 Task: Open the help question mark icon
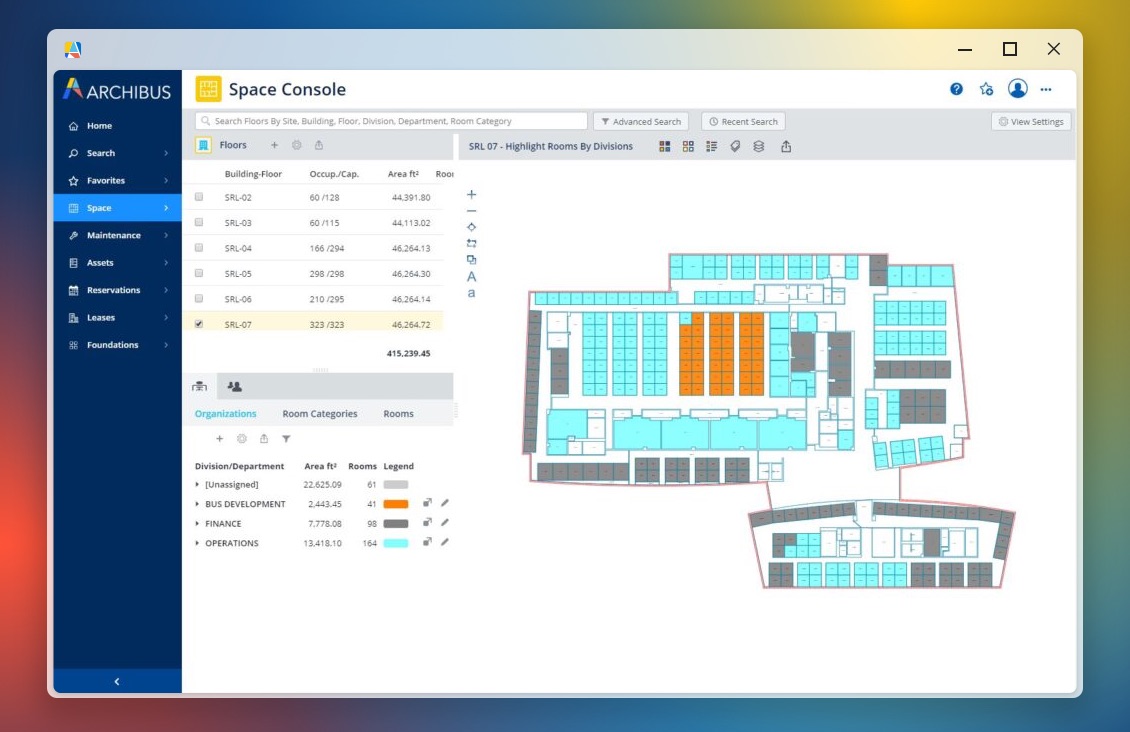[x=956, y=89]
